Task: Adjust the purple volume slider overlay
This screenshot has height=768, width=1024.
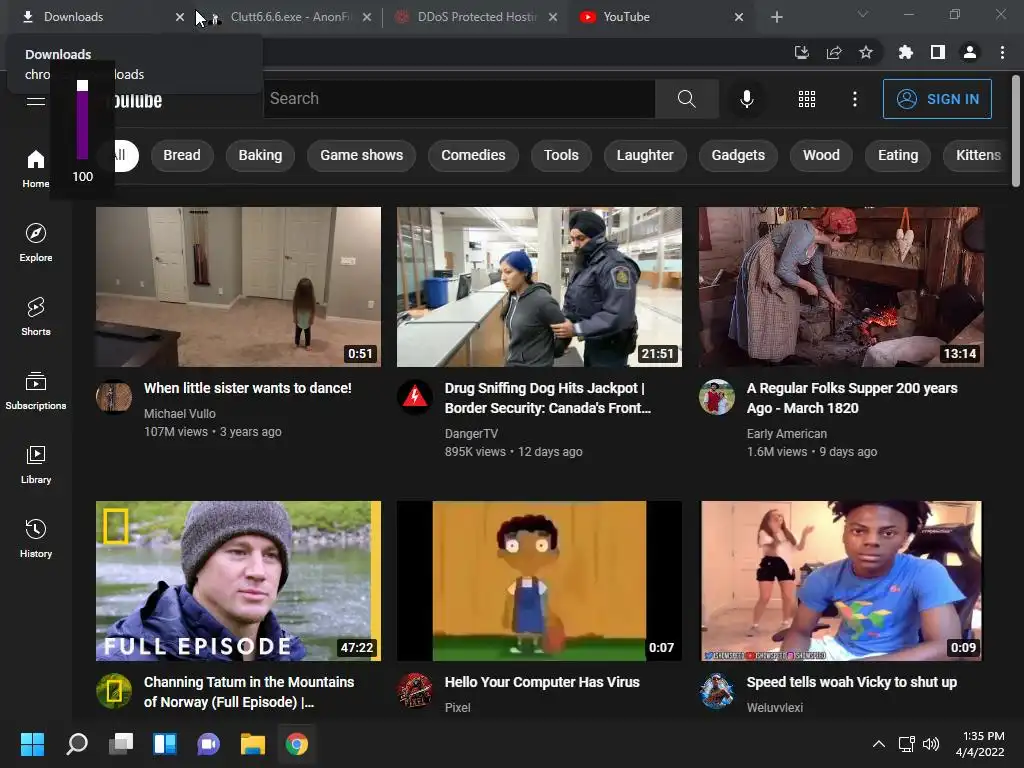Action: [x=82, y=120]
